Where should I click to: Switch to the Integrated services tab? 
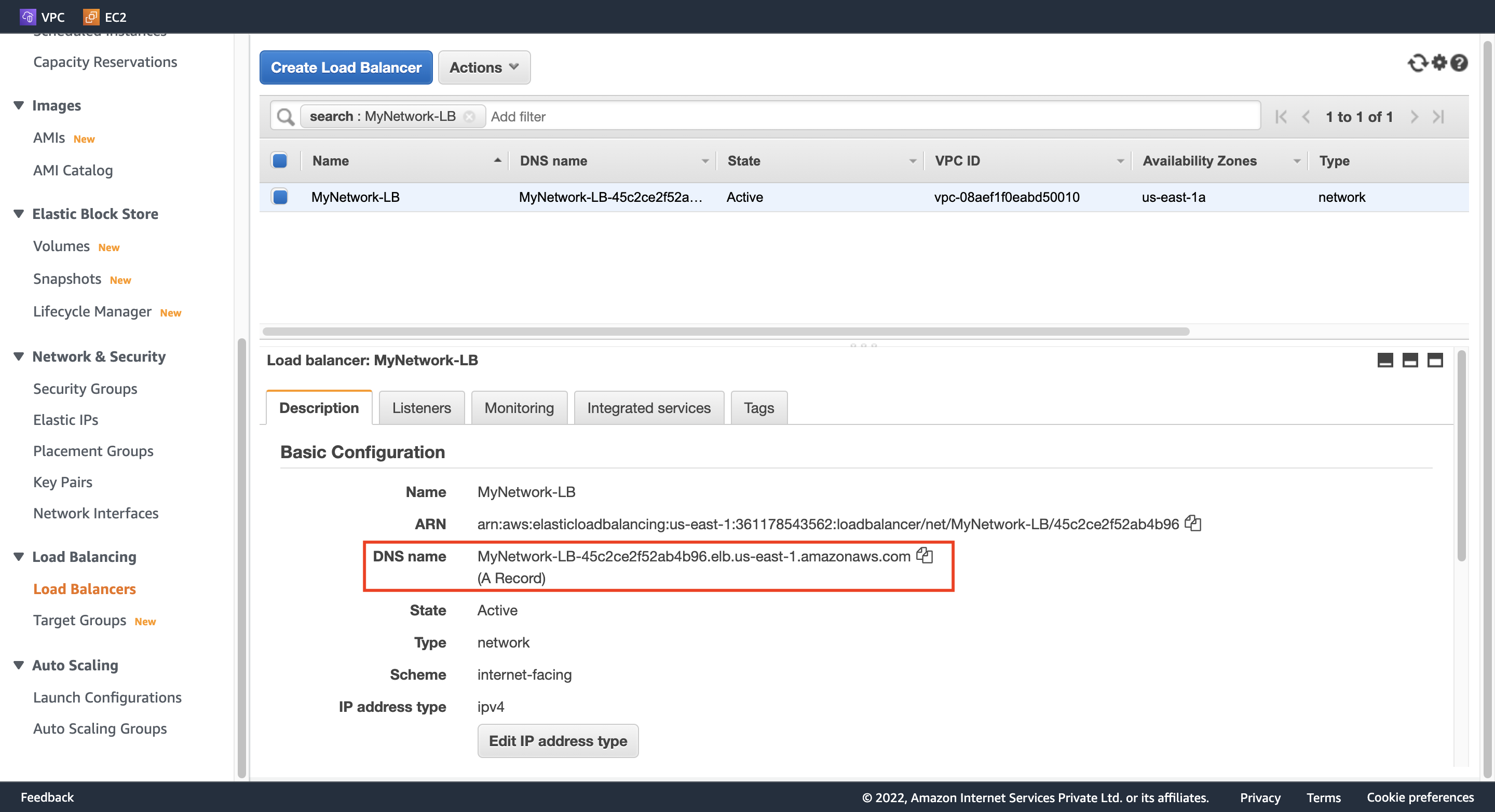pos(648,408)
